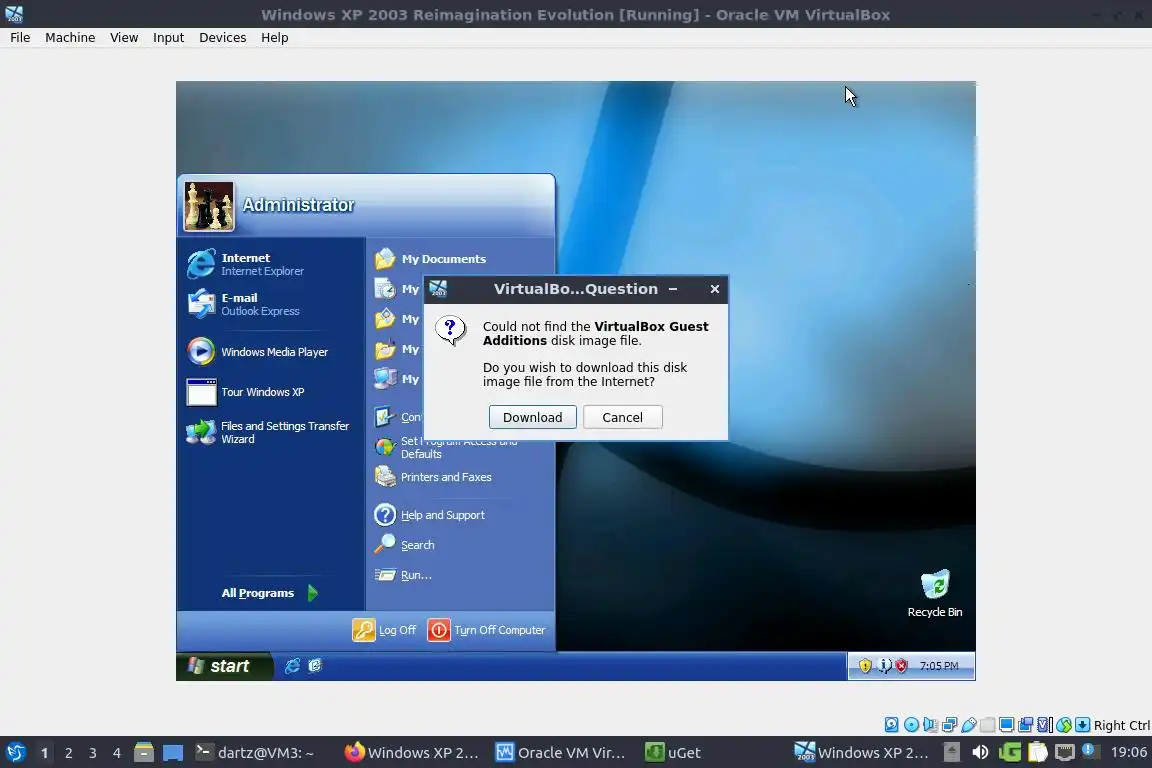Image resolution: width=1152 pixels, height=768 pixels.
Task: Click the host panel clock 19:06
Action: click(x=1128, y=753)
